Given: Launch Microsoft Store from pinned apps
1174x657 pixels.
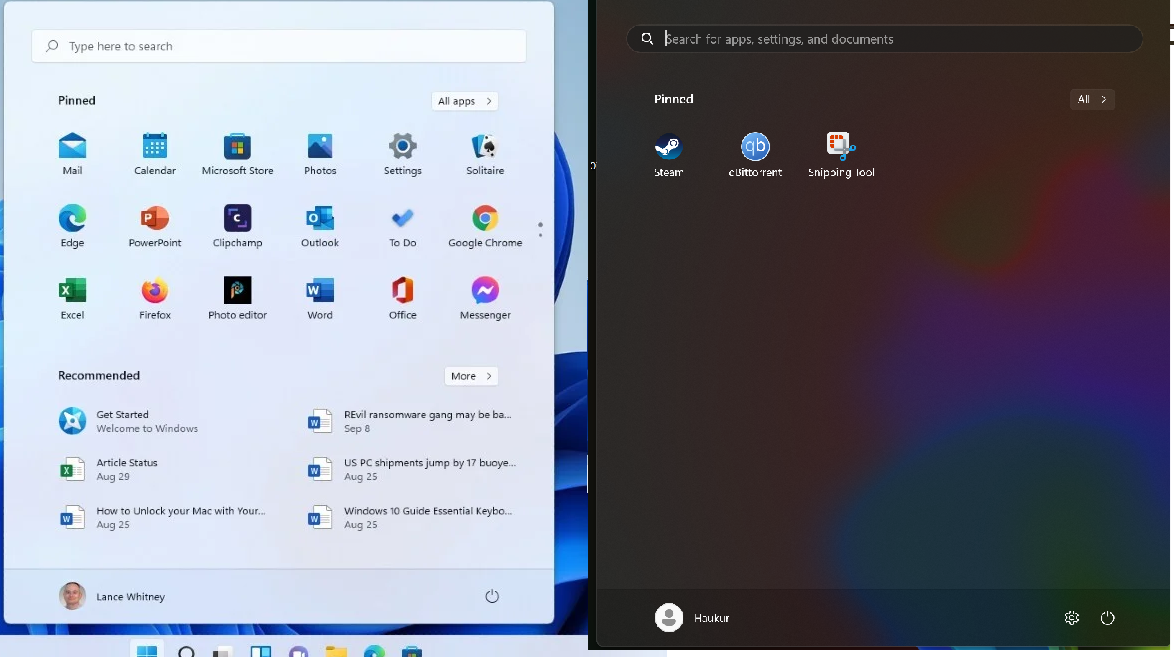Looking at the screenshot, I should pos(237,147).
